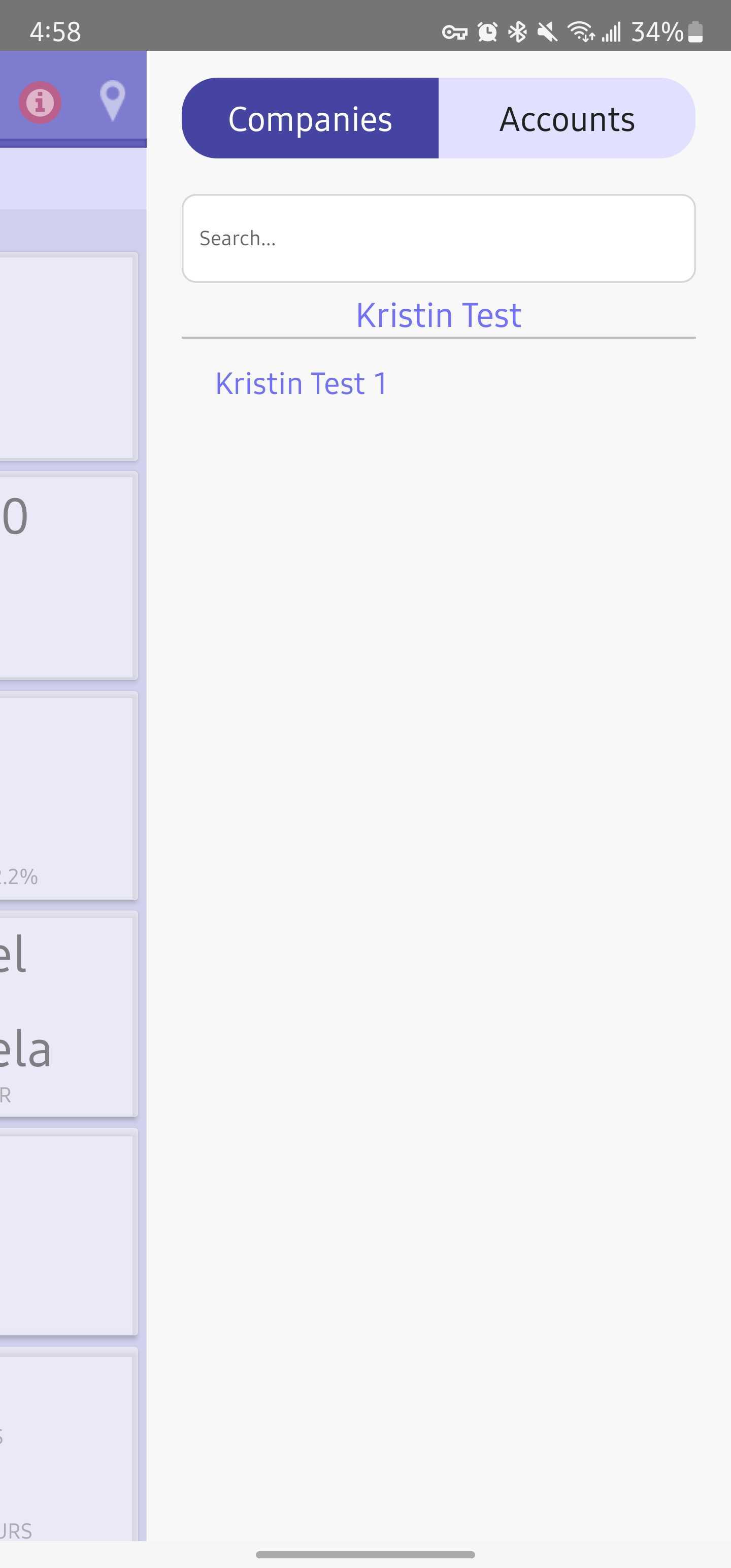Tap the muted sound status icon
Image resolution: width=731 pixels, height=1568 pixels.
tap(547, 31)
